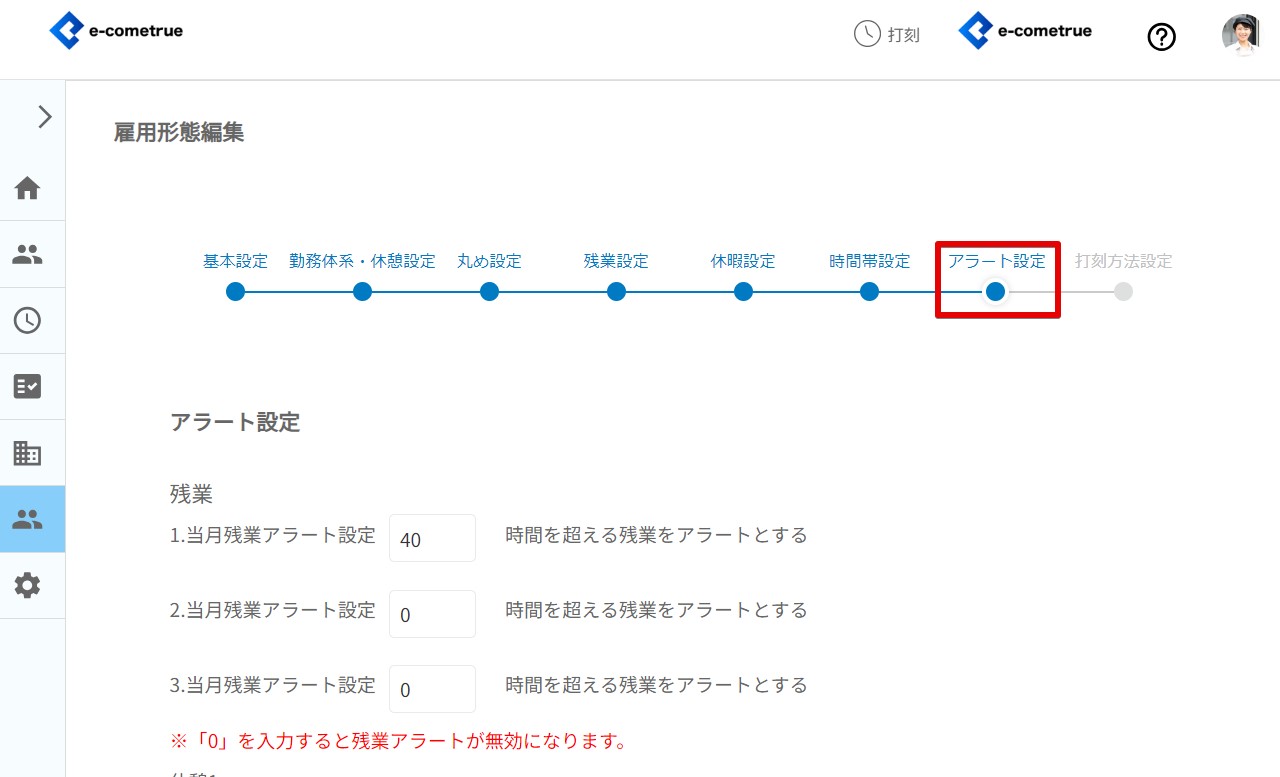Click the 打刻 clock-in button
1280x777 pixels.
point(886,34)
